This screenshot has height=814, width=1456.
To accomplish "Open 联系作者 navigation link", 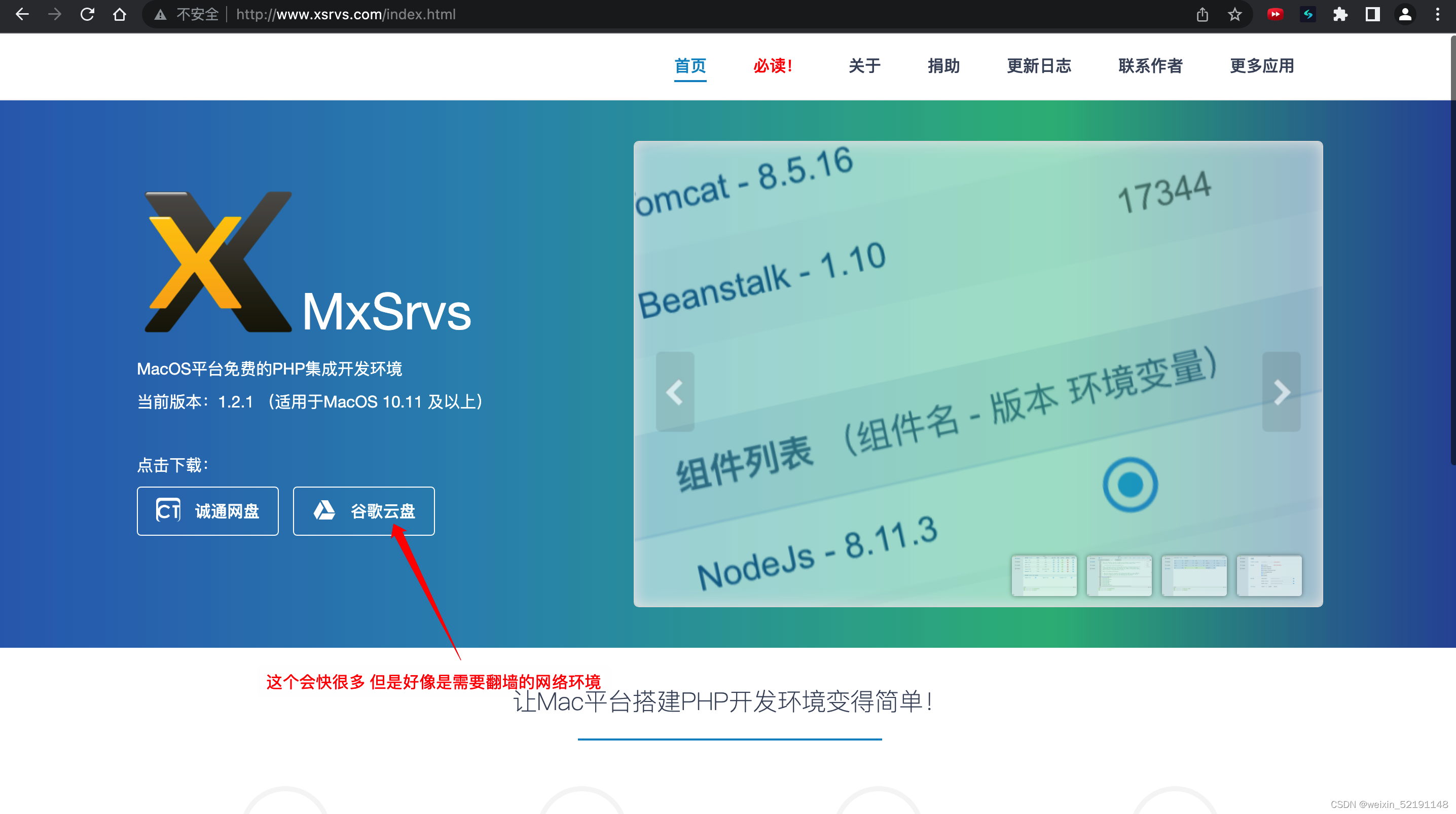I will [x=1150, y=65].
